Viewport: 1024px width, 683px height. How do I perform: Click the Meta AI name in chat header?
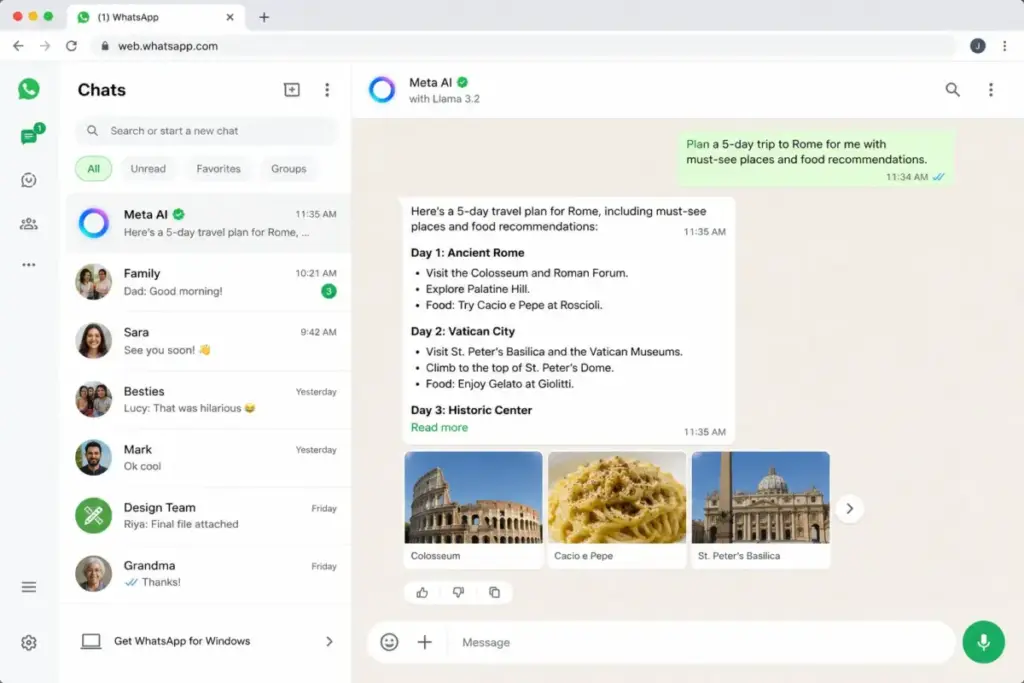pyautogui.click(x=430, y=82)
